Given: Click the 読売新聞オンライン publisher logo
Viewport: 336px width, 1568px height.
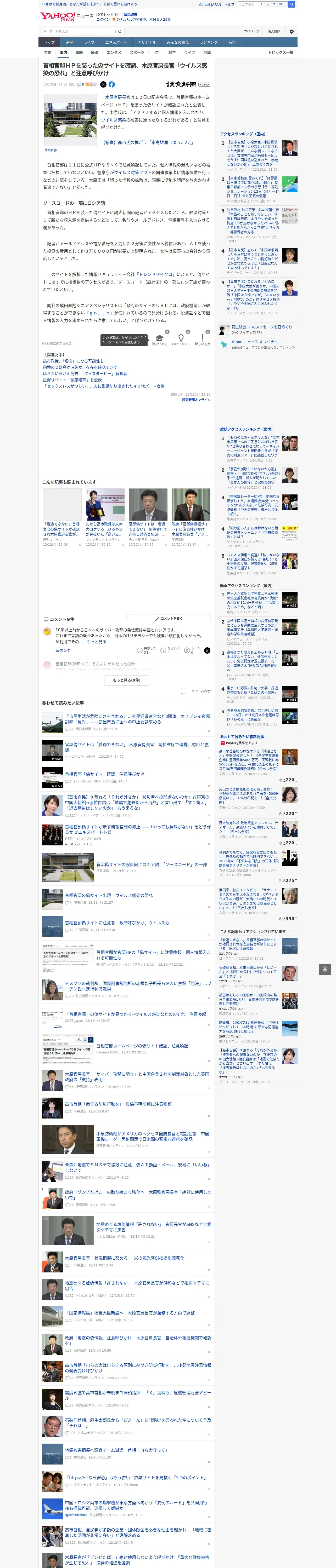Looking at the screenshot, I should 188,85.
